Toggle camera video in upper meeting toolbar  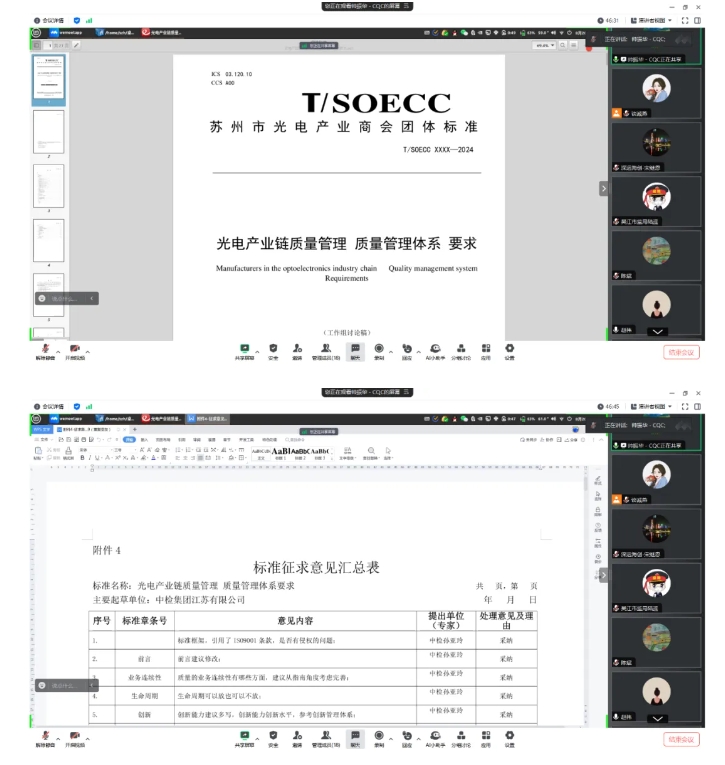[75, 348]
